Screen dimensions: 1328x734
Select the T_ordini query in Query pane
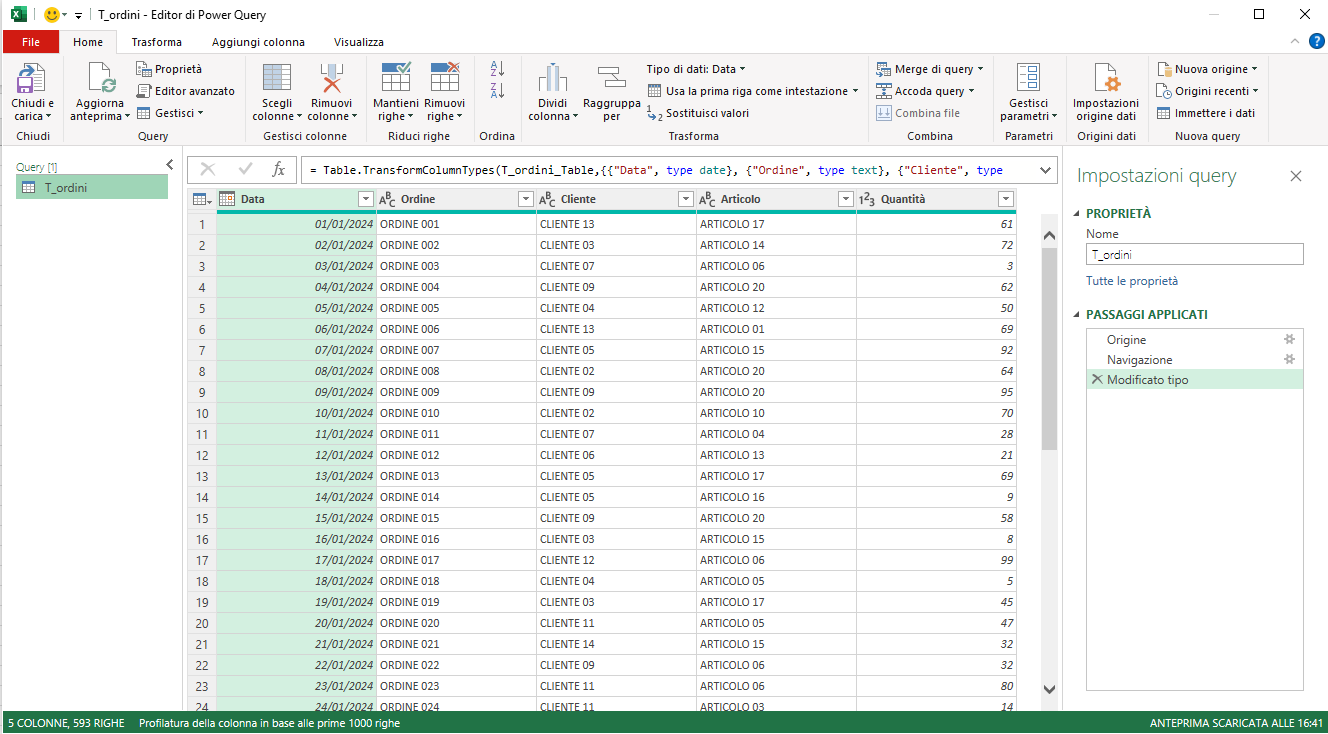click(92, 187)
